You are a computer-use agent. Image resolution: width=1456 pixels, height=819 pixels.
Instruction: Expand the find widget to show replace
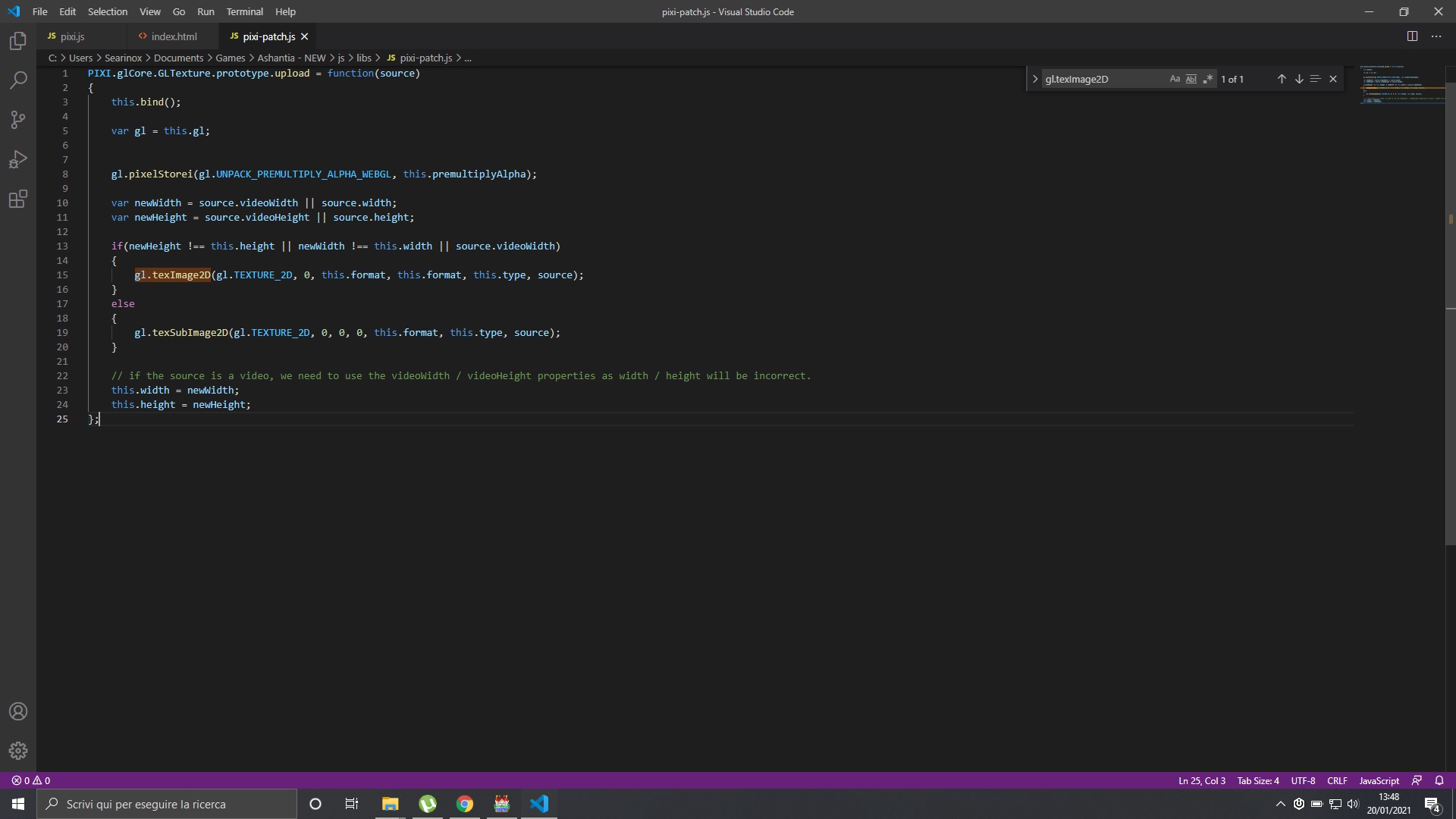(1034, 79)
